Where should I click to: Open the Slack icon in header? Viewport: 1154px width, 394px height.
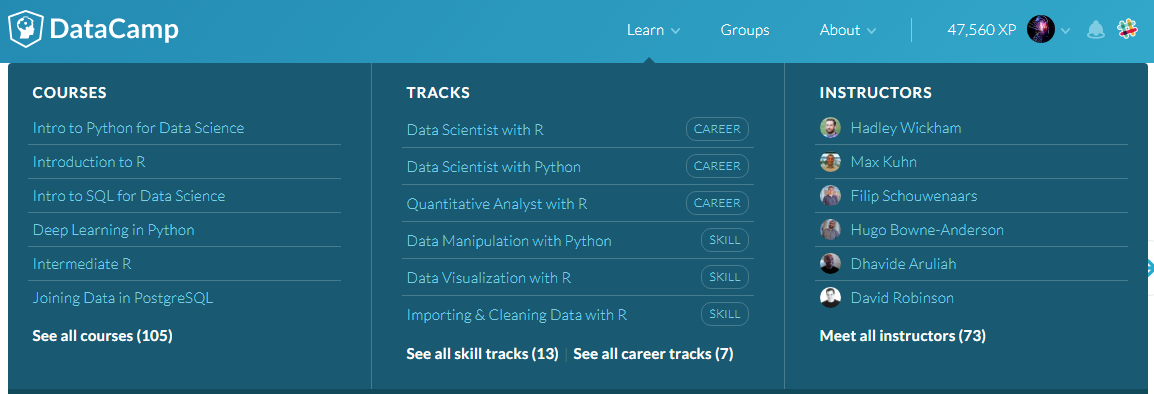(x=1128, y=29)
